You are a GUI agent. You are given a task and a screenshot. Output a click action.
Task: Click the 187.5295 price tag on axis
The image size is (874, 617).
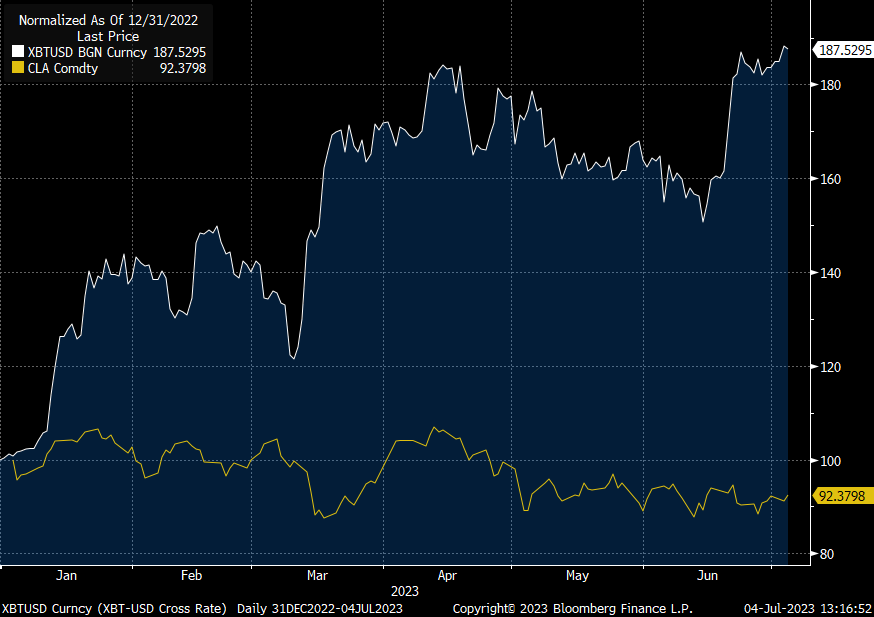point(840,50)
